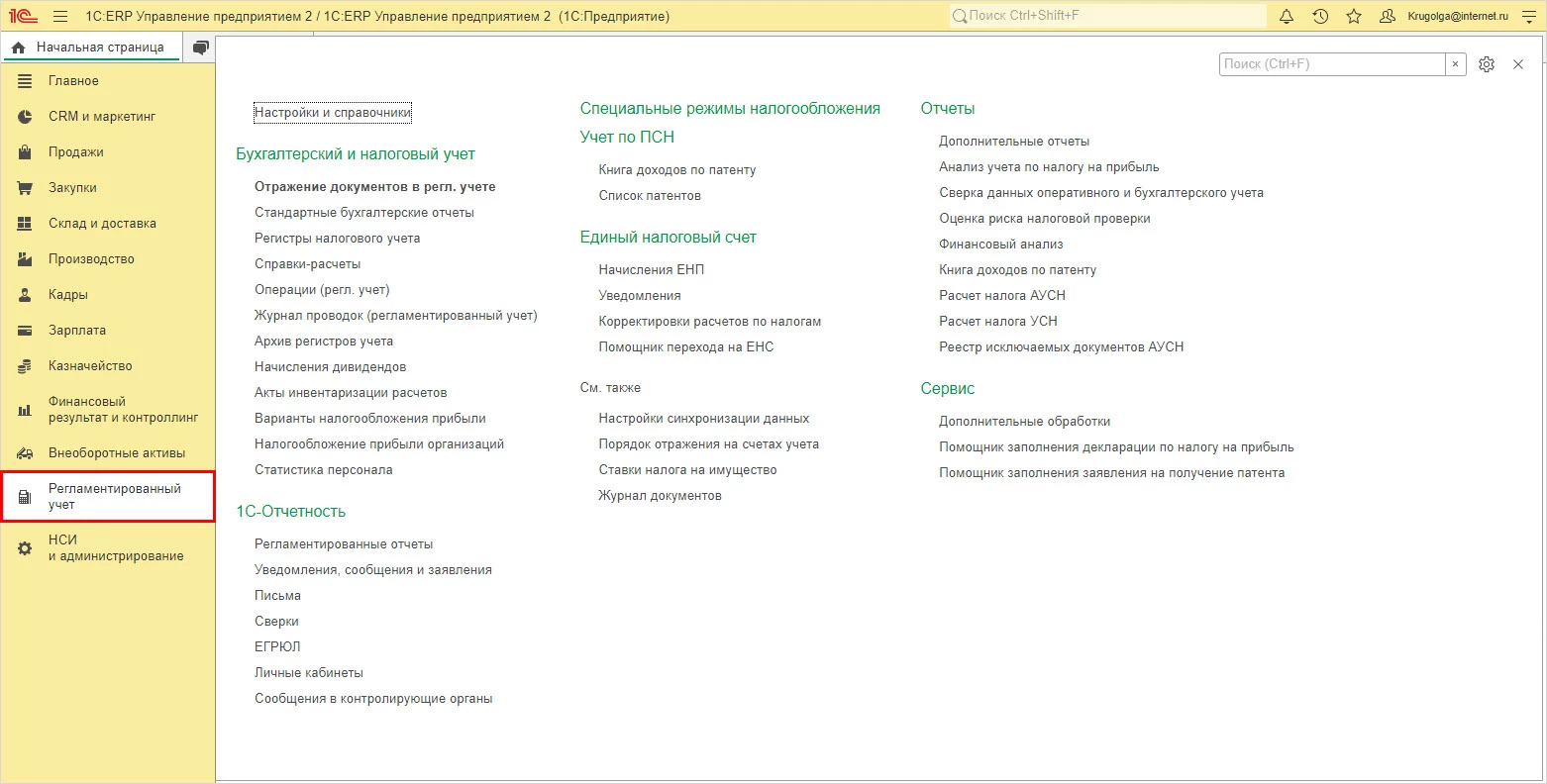Open Стандартные бухгалтерские отчеты

click(364, 213)
